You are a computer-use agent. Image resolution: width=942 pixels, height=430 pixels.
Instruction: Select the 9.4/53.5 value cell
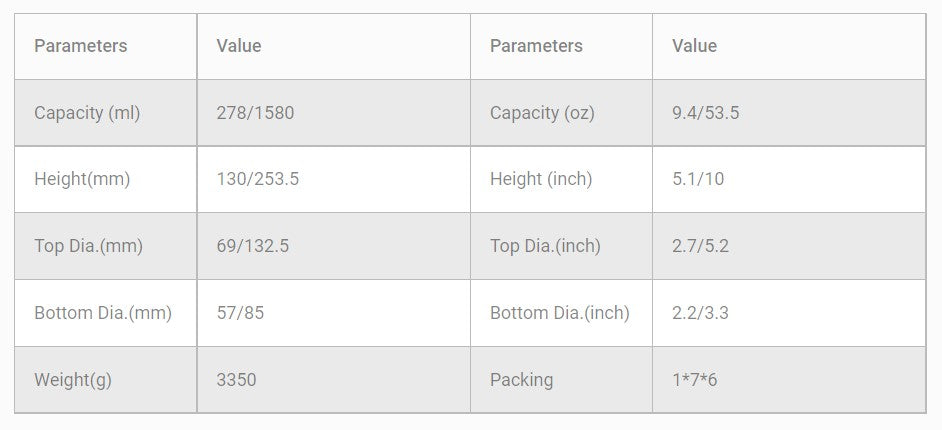pos(705,113)
